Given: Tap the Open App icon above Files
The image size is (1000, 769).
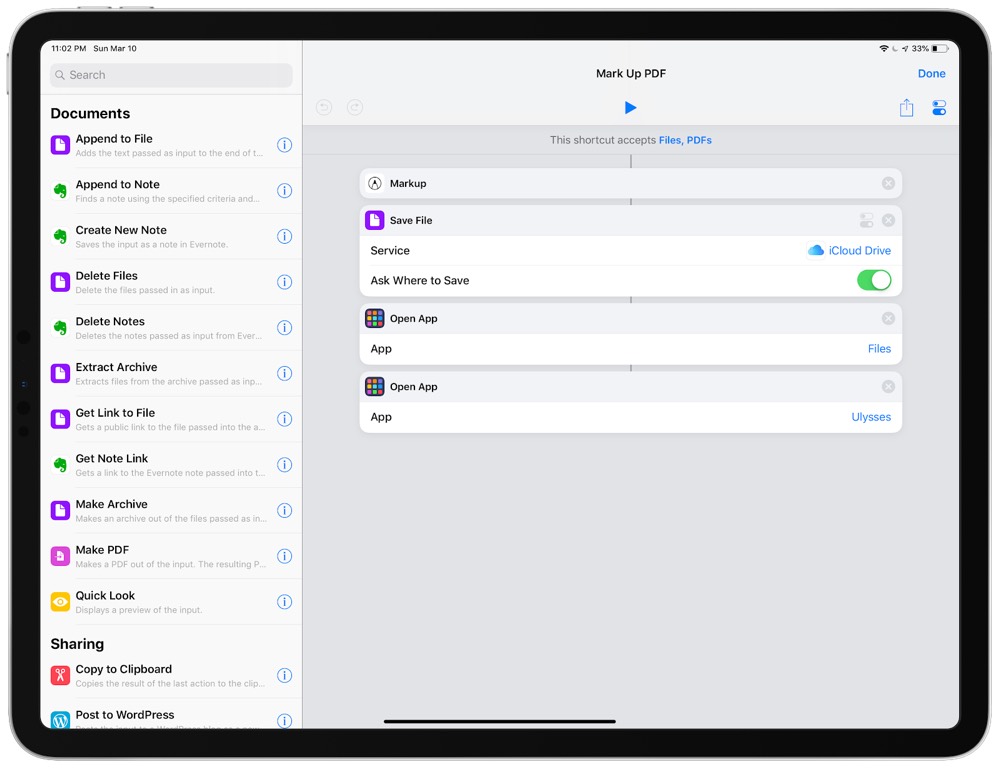Looking at the screenshot, I should (x=374, y=319).
